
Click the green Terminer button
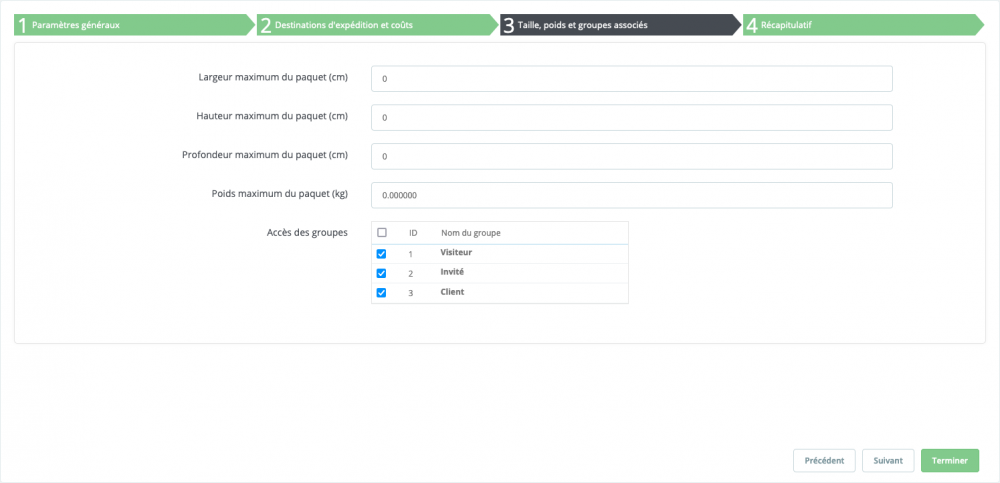[950, 461]
